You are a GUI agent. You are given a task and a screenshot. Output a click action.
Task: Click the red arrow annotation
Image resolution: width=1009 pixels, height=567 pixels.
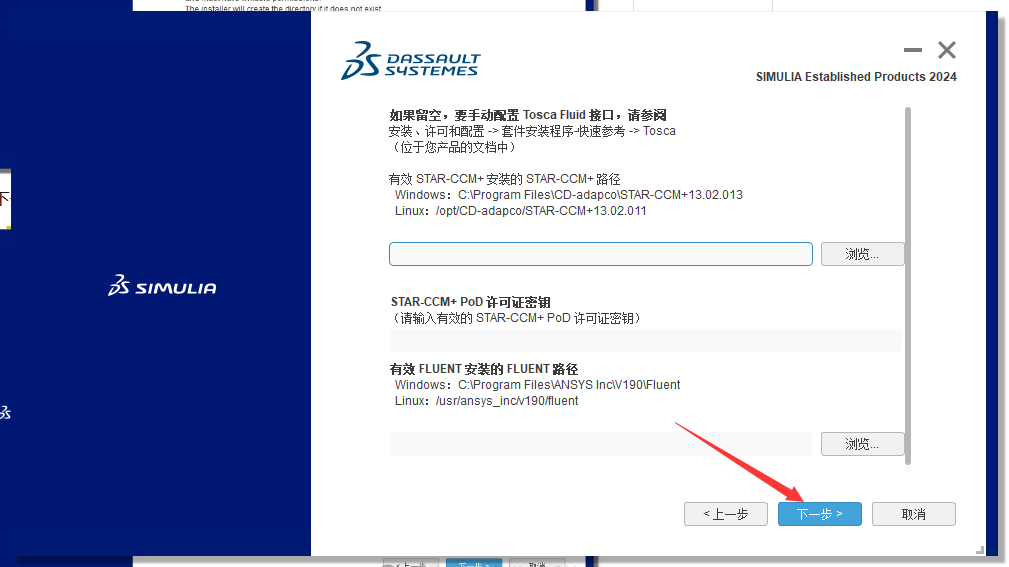(x=740, y=461)
